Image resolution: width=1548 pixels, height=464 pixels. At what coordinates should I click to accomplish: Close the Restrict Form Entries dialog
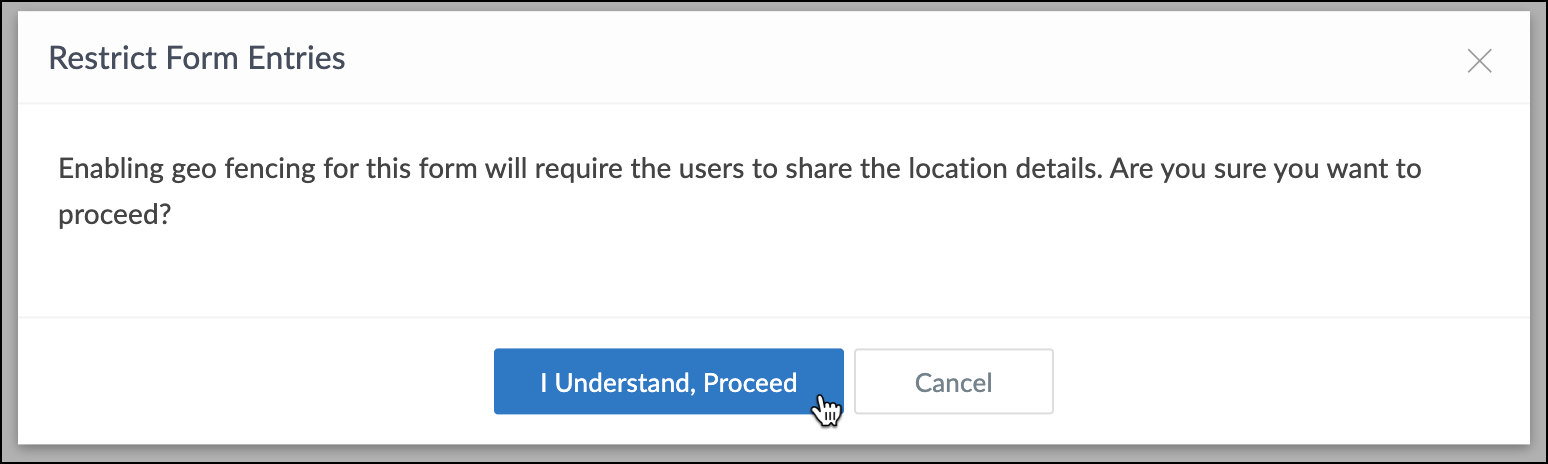click(x=1479, y=61)
